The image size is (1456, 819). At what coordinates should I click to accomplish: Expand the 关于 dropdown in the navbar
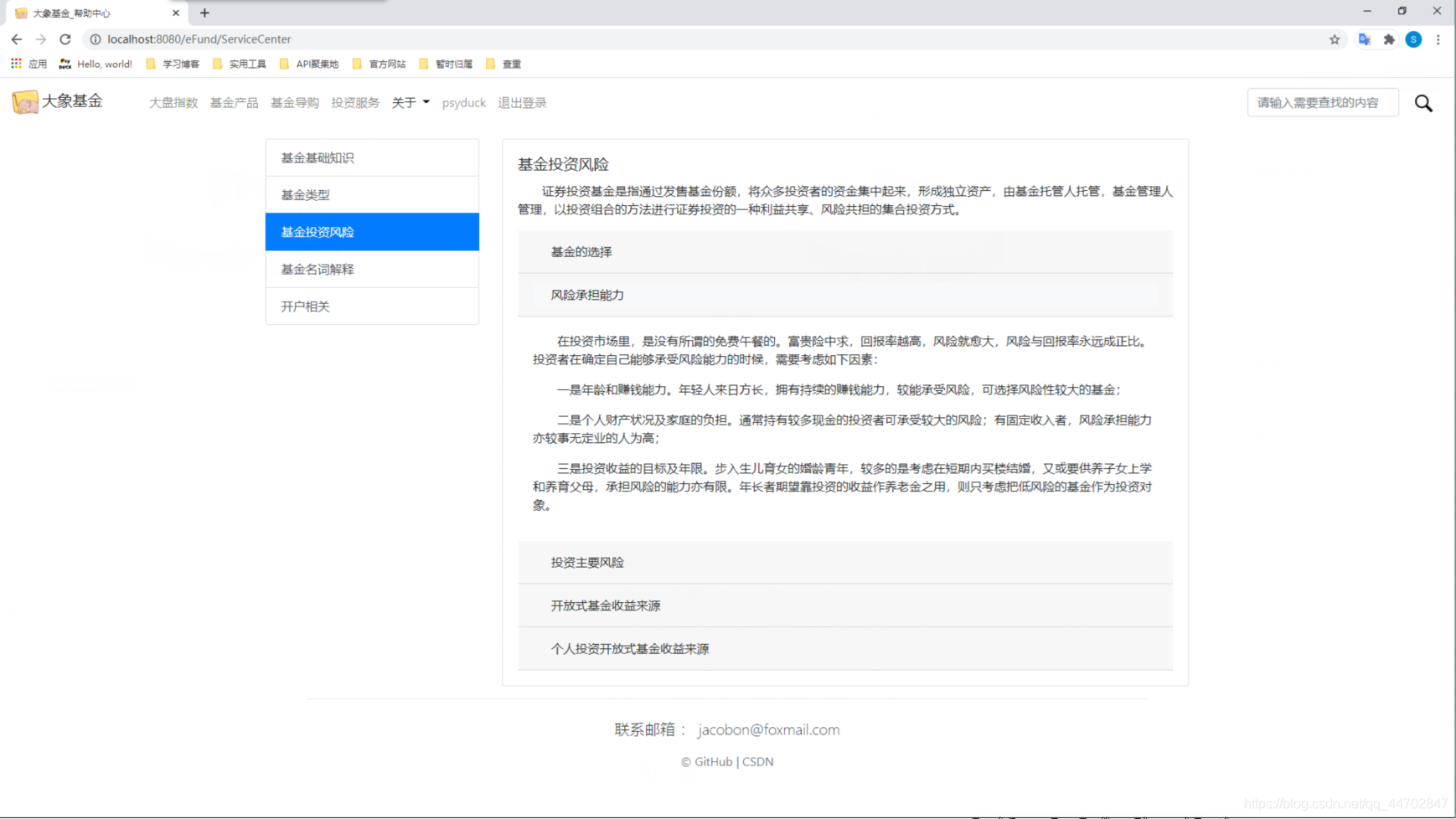pos(410,102)
